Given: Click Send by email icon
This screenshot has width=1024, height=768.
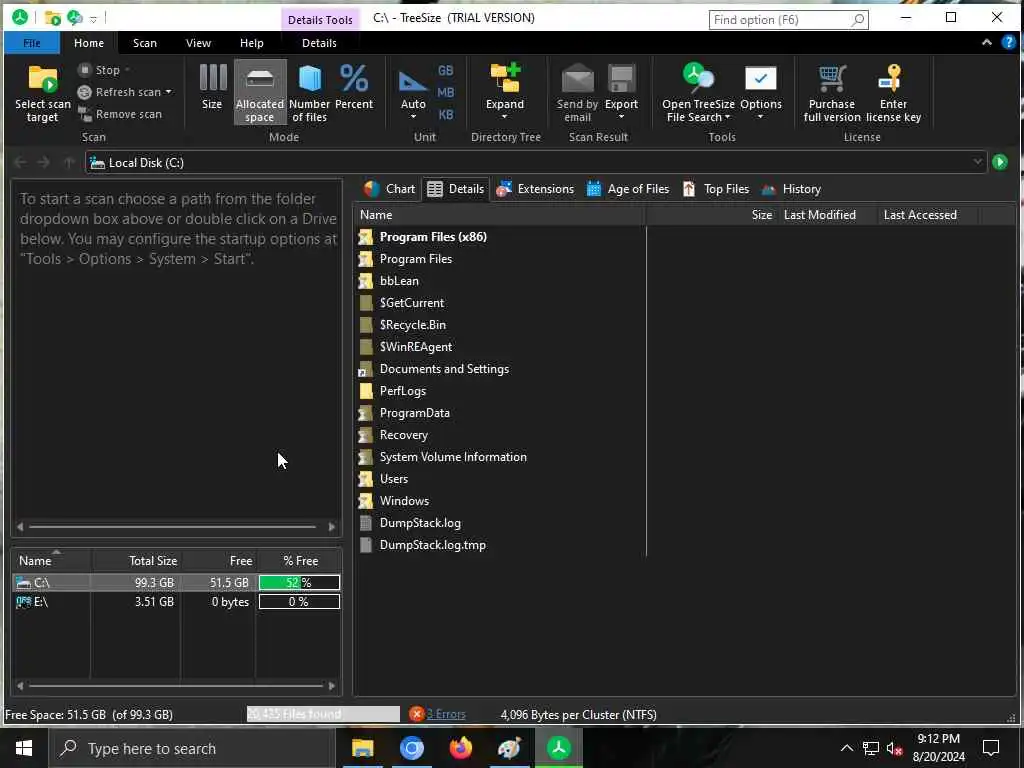Looking at the screenshot, I should [x=577, y=80].
